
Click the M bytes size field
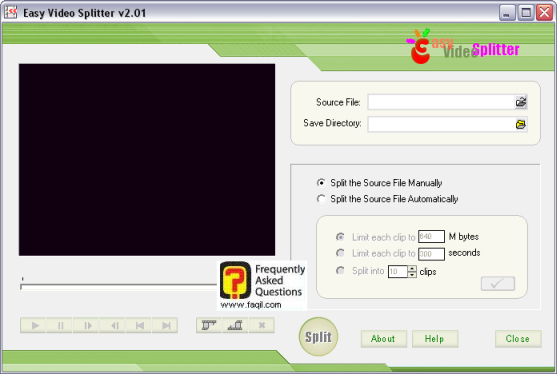tap(431, 237)
